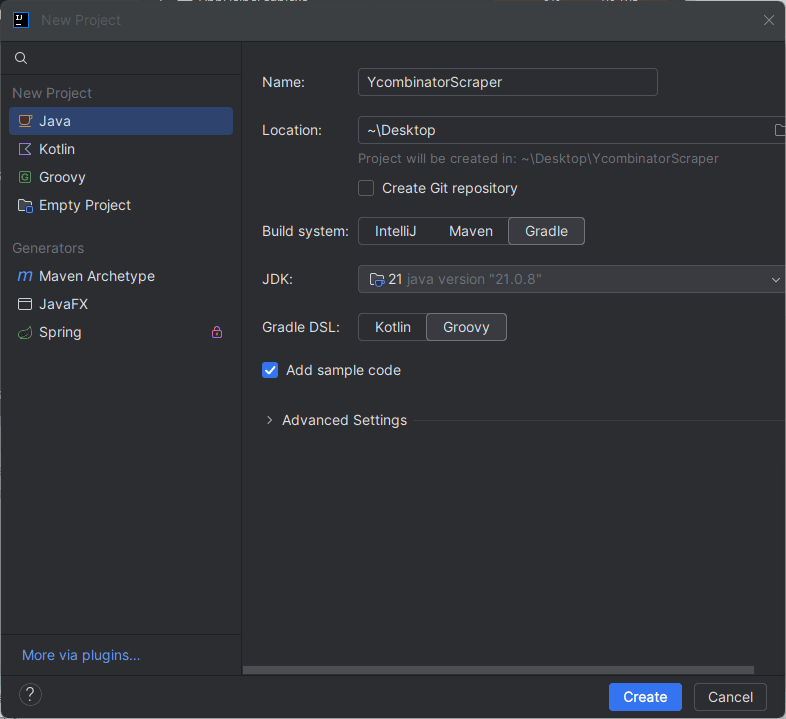Open the Maven Archetype generator
Screen dimensions: 786x719
tap(96, 276)
